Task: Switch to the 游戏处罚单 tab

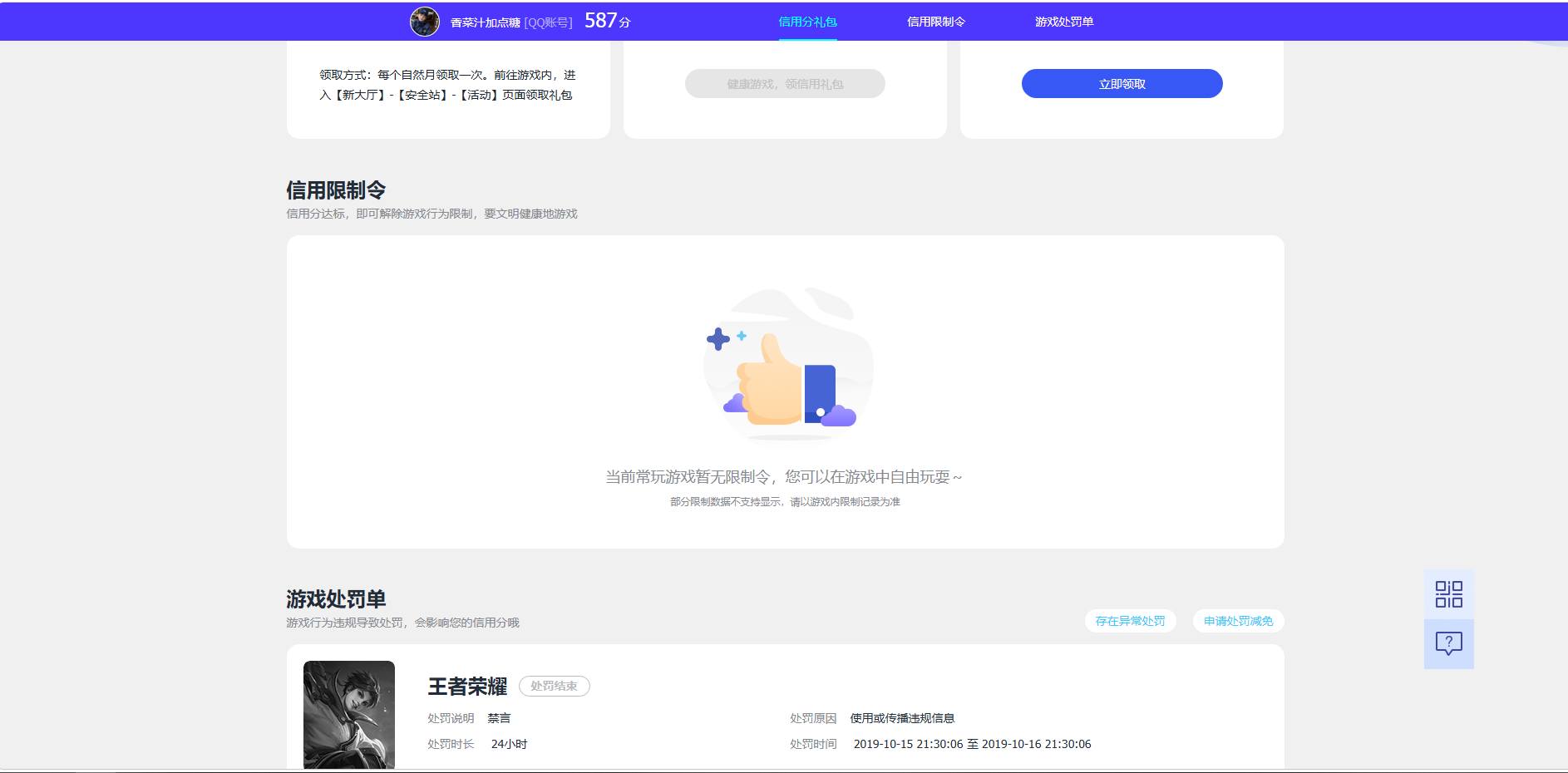Action: (1064, 22)
